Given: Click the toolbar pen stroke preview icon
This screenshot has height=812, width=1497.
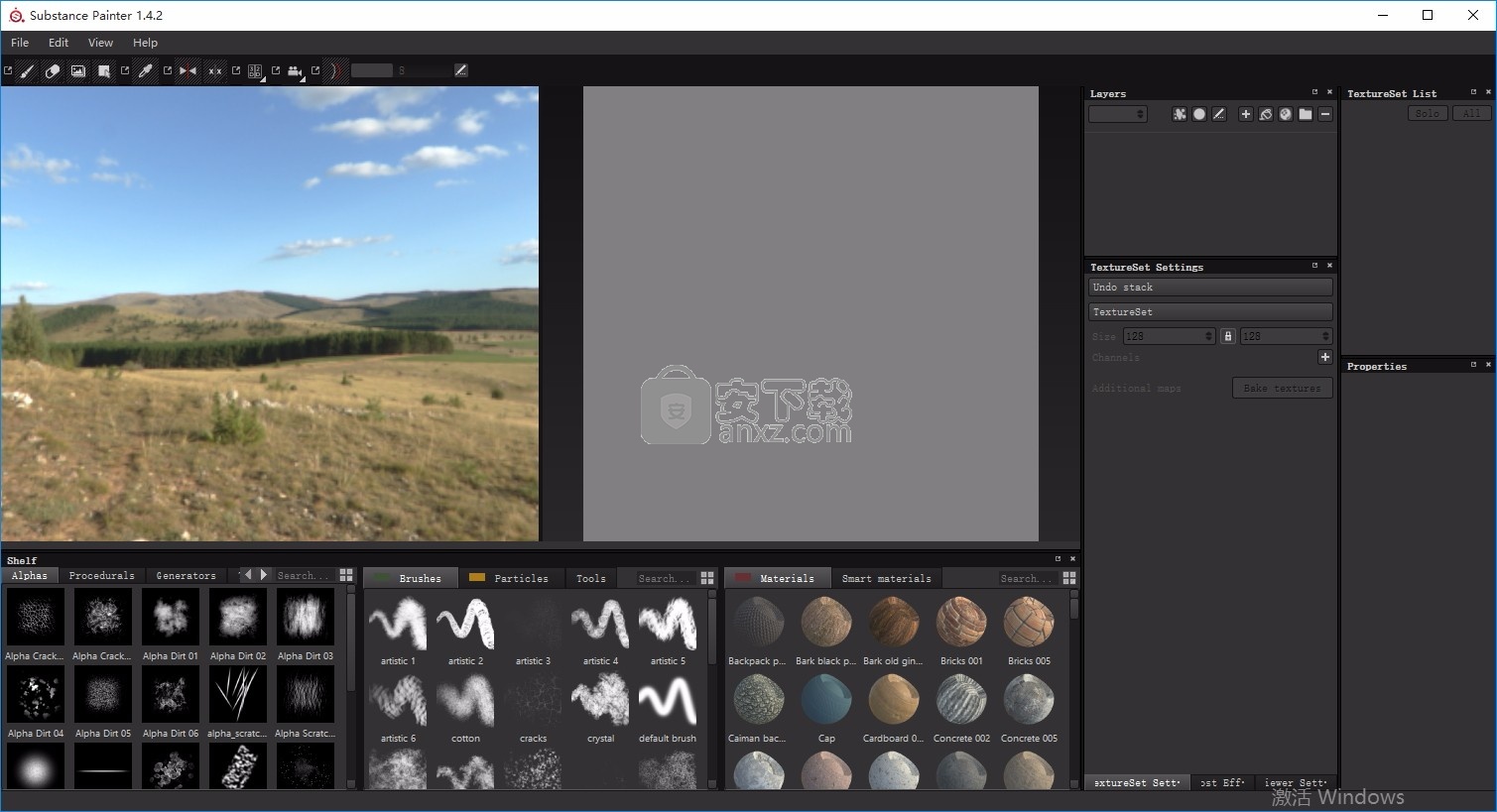Looking at the screenshot, I should [x=461, y=70].
